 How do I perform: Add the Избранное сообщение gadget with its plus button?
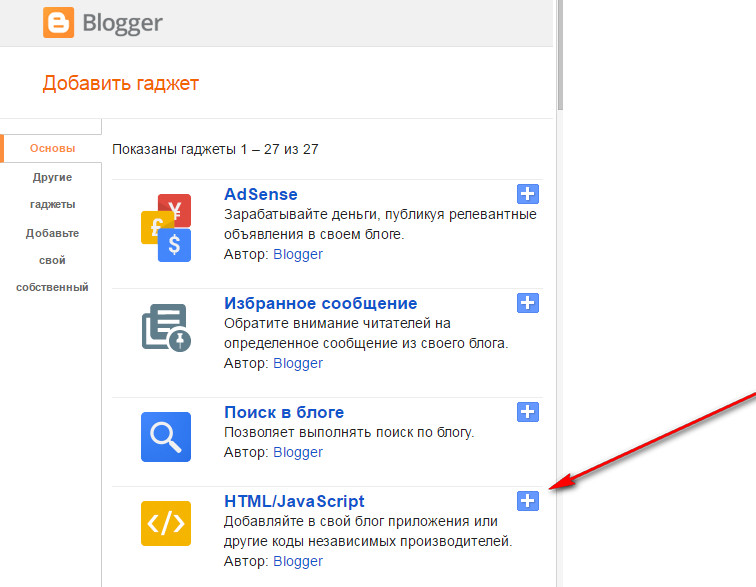527,303
